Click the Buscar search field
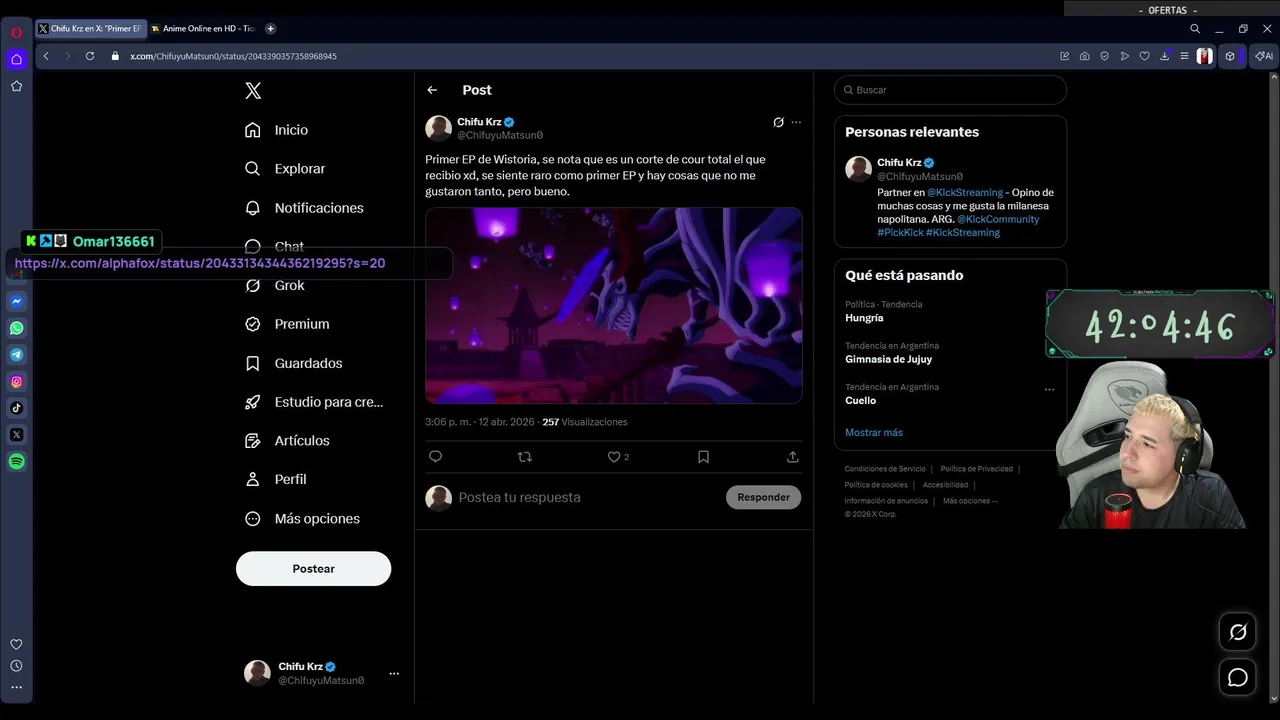This screenshot has width=1280, height=720. 950,90
